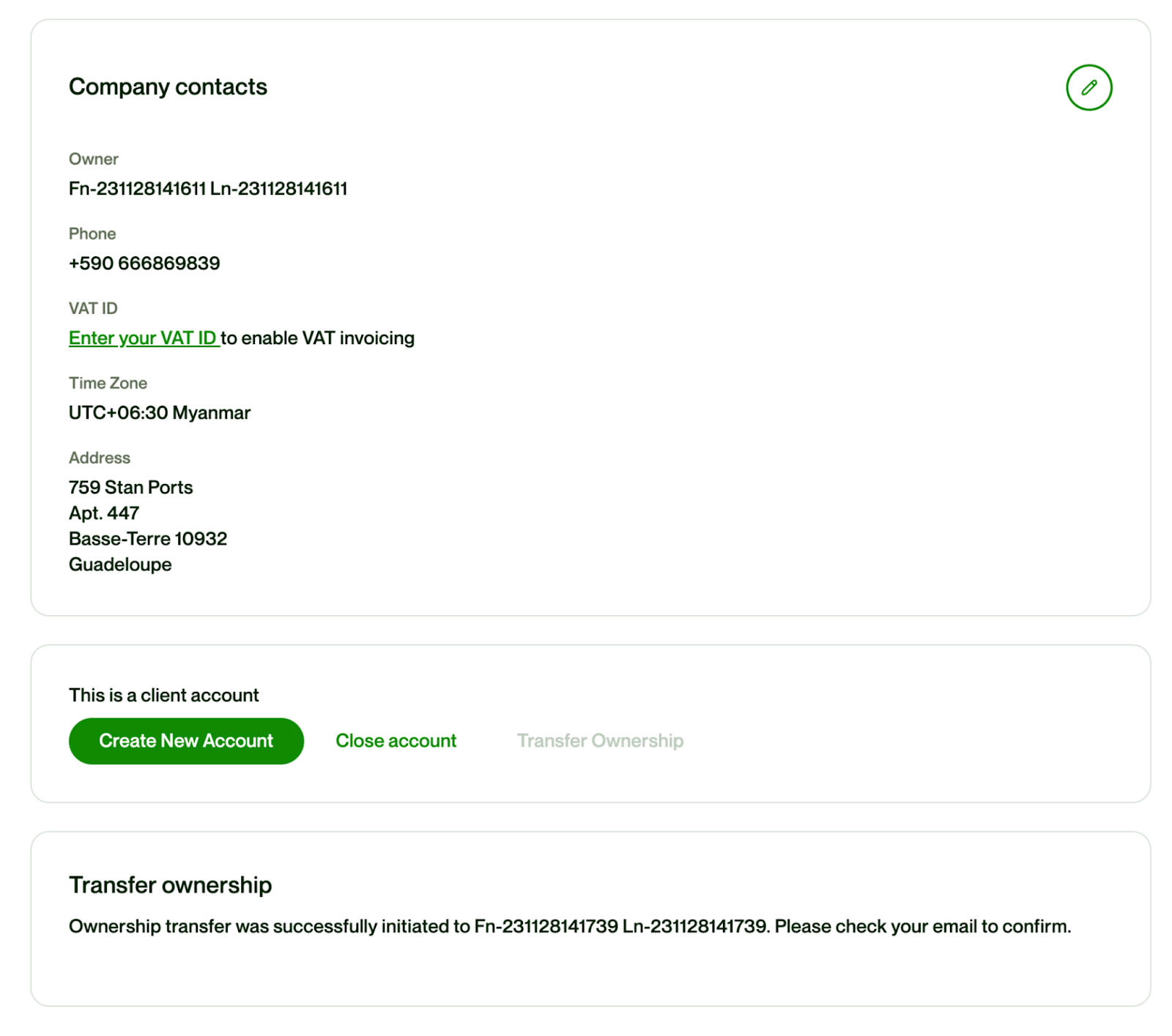Screen dimensions: 1172x1036
Task: Click the pencil edit icon
Action: click(1088, 88)
